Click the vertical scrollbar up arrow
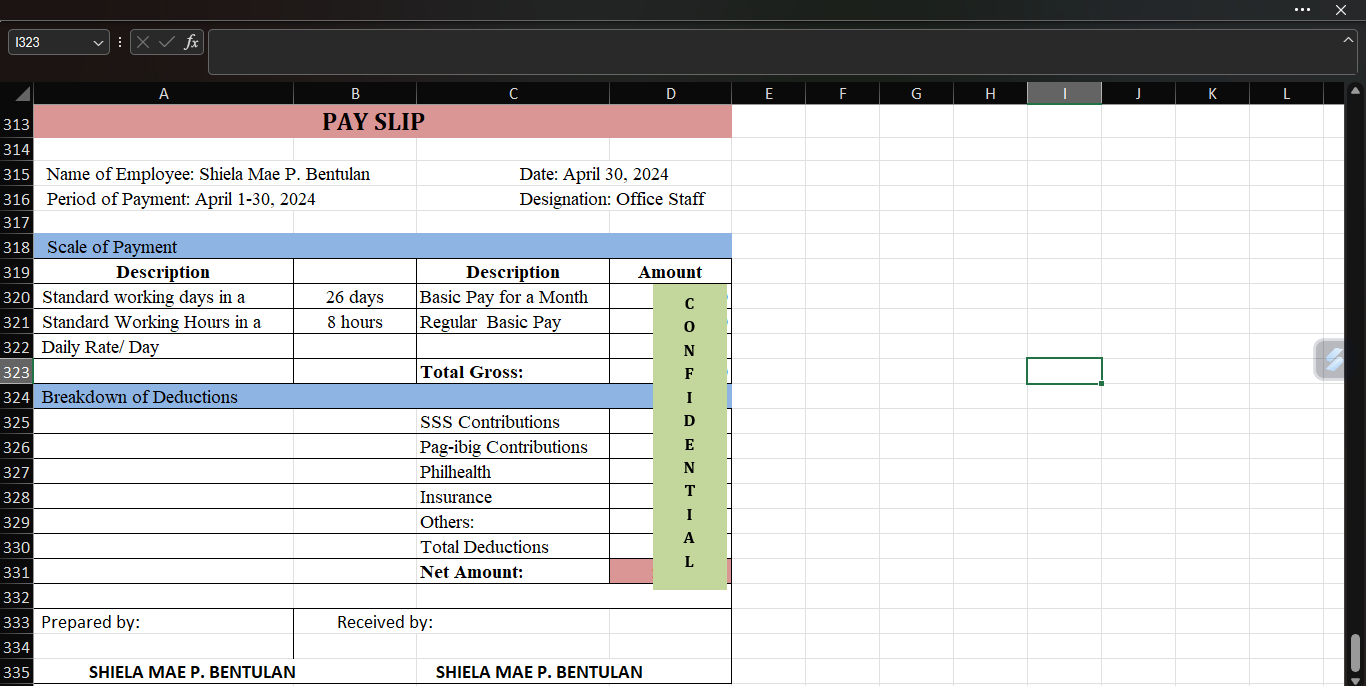The width and height of the screenshot is (1366, 686). coord(1356,90)
